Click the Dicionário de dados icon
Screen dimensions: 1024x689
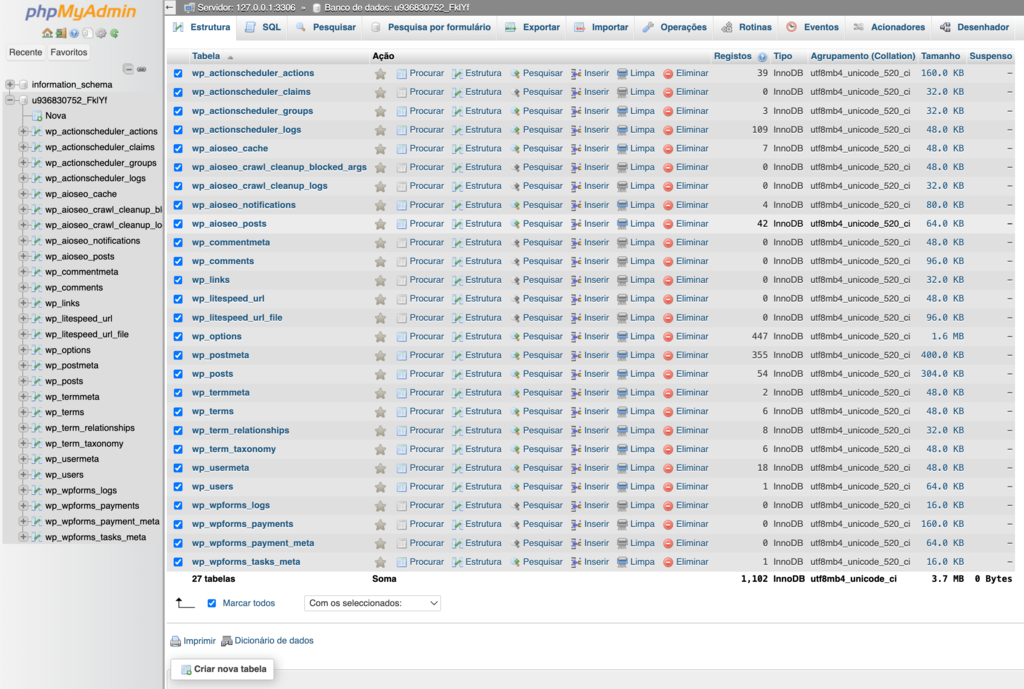coord(227,641)
